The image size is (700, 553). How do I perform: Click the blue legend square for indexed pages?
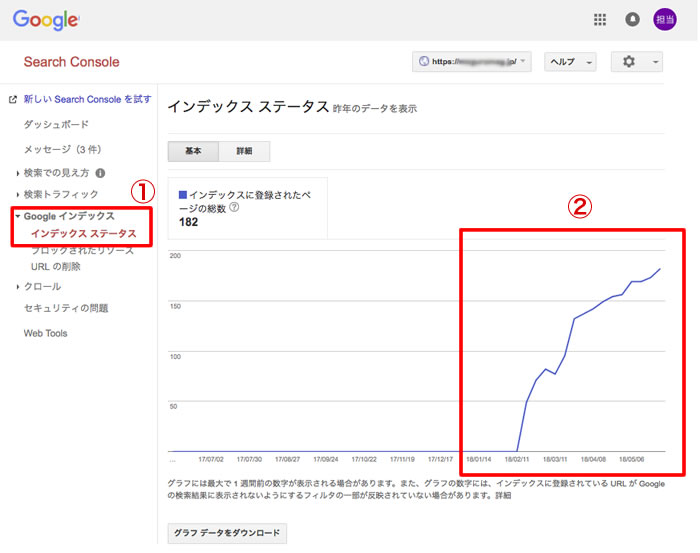(182, 193)
